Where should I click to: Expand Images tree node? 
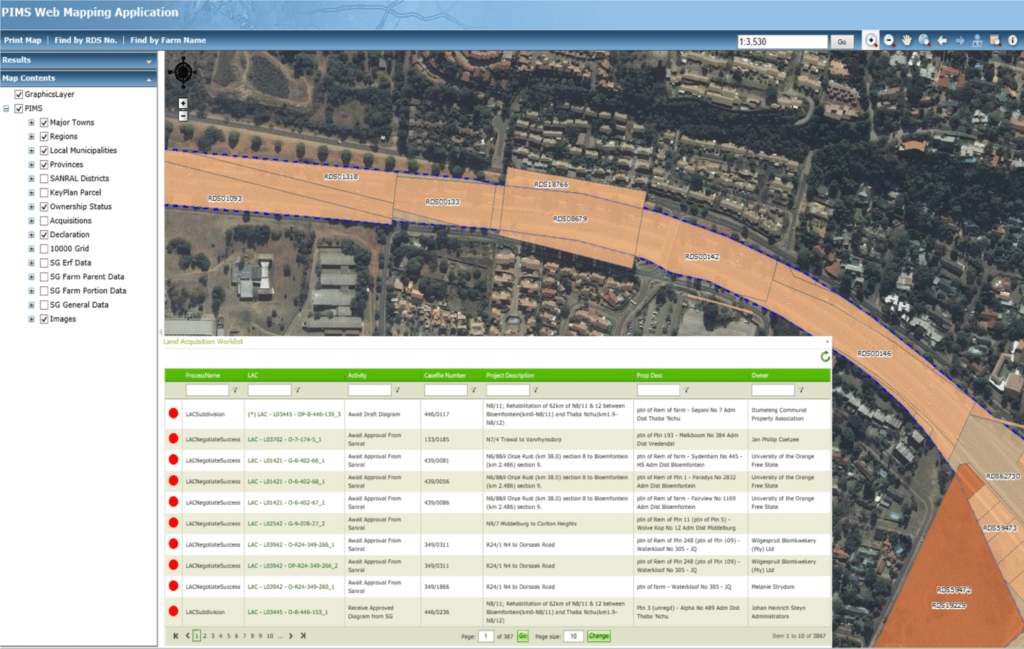(x=31, y=319)
